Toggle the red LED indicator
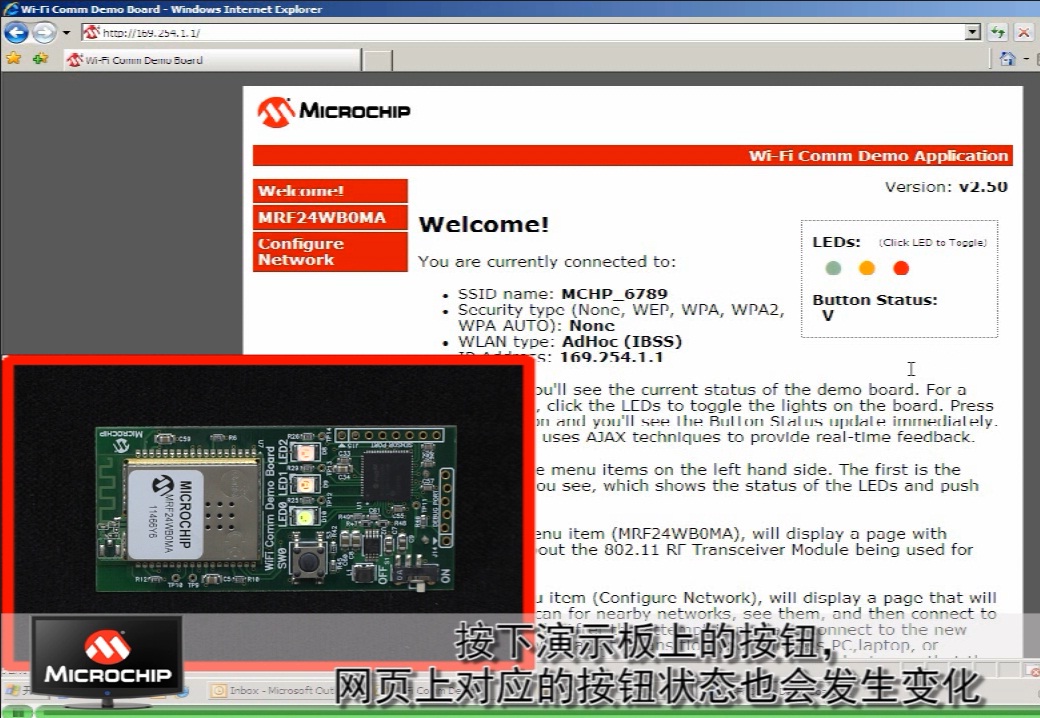 901,268
